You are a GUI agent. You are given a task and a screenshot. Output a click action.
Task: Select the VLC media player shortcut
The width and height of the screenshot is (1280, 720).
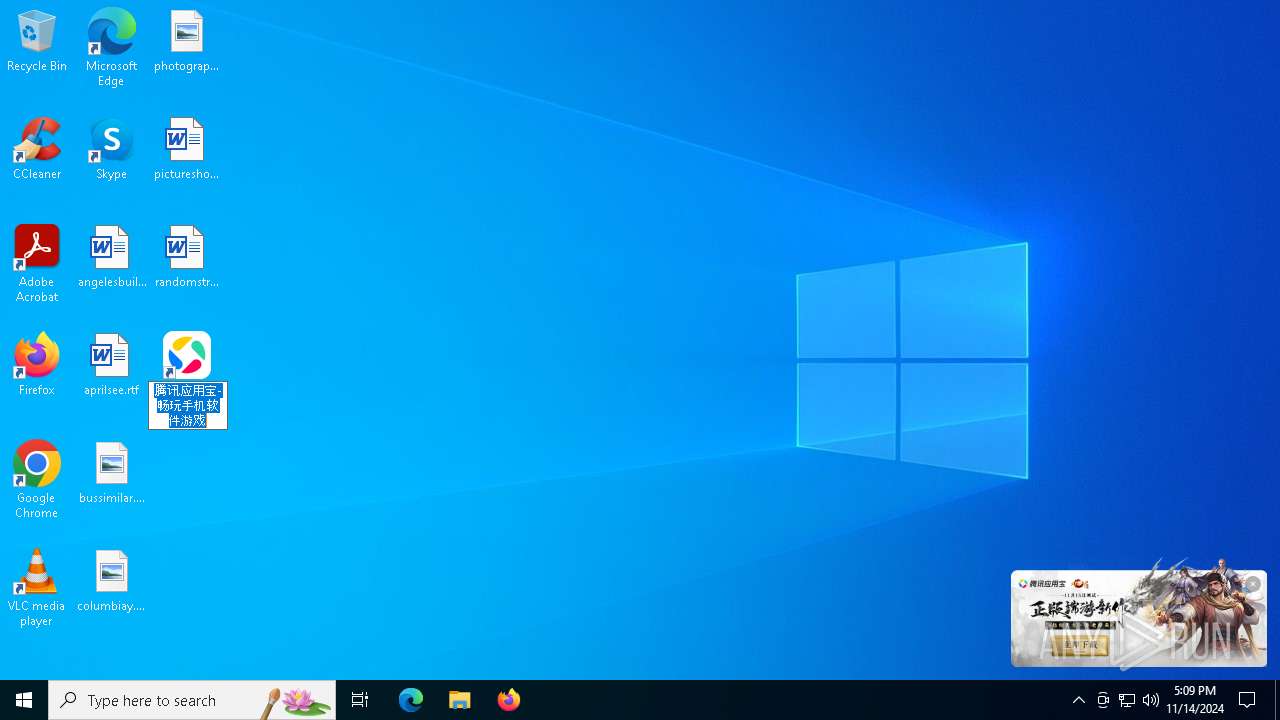[37, 588]
